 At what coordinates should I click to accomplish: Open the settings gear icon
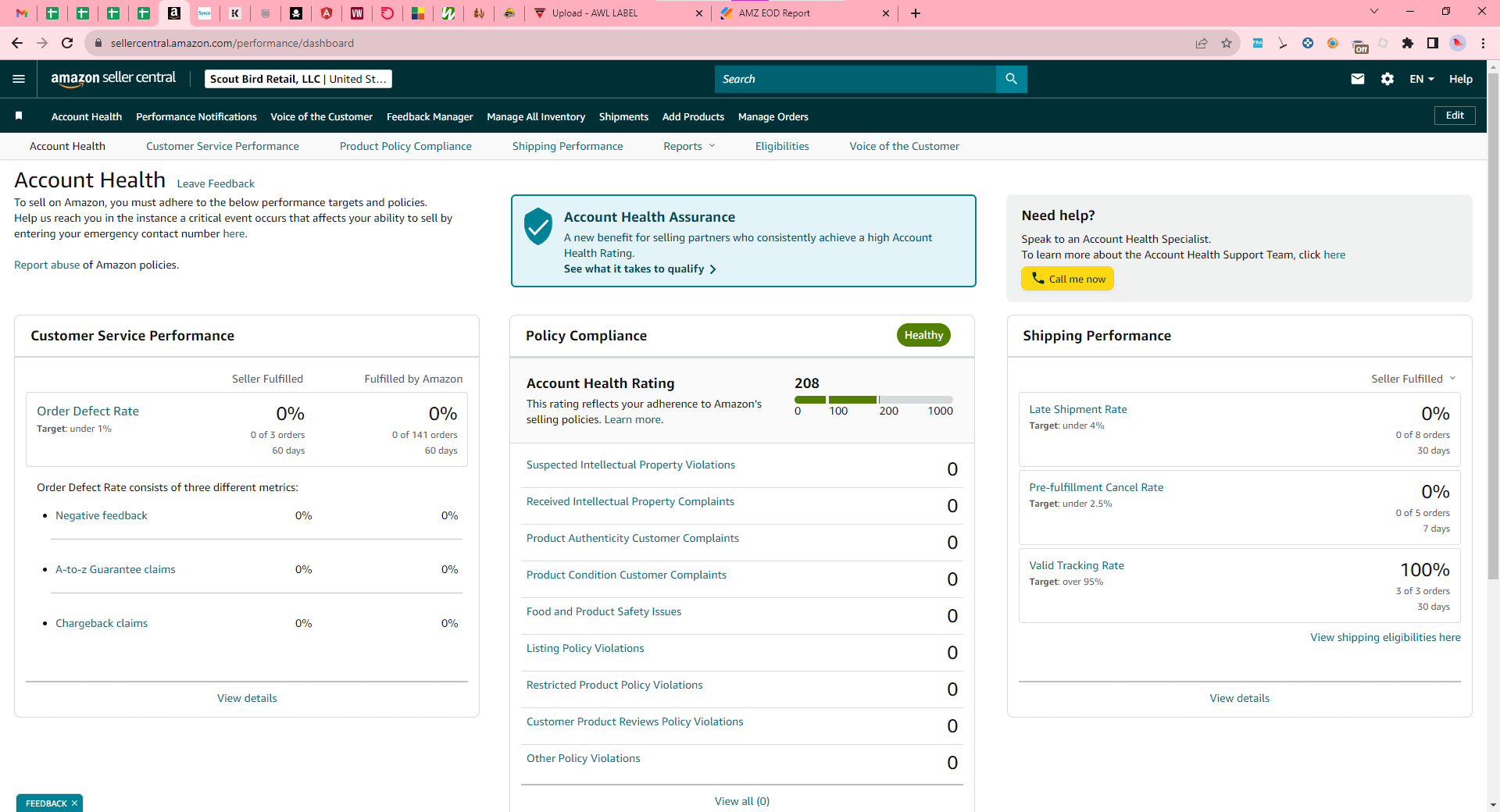[1387, 79]
